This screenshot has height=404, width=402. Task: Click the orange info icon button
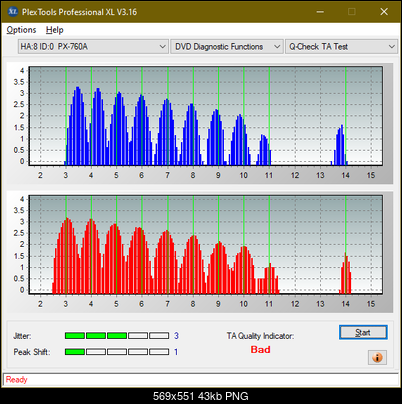[x=377, y=357]
